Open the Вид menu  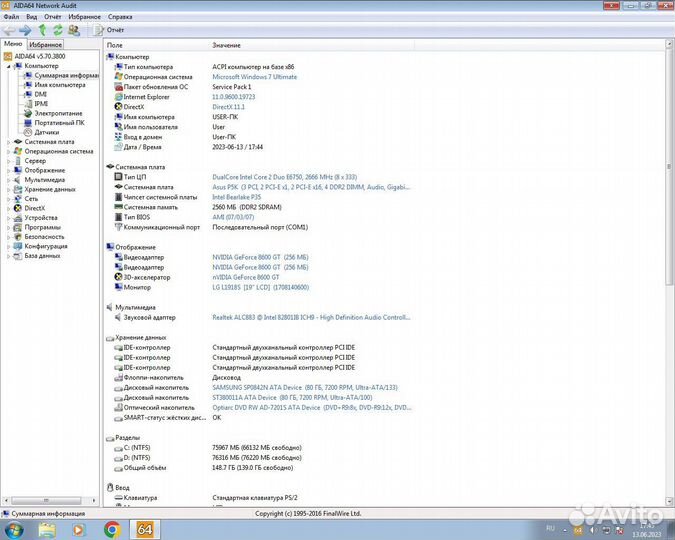[x=31, y=17]
